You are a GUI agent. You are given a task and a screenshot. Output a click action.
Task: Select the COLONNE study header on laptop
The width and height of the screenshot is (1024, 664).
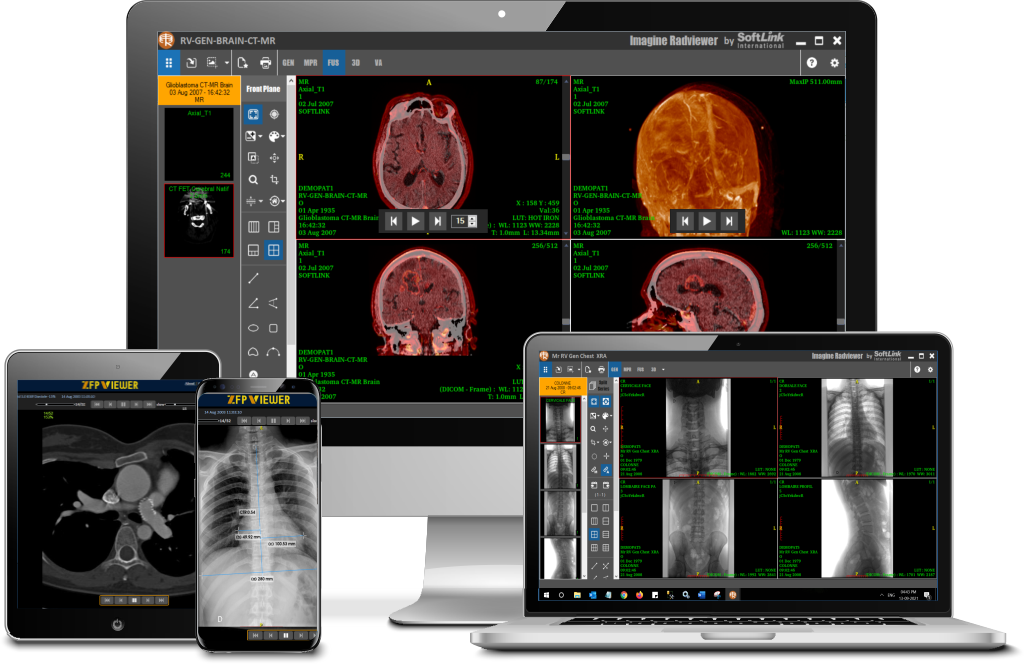pos(561,386)
